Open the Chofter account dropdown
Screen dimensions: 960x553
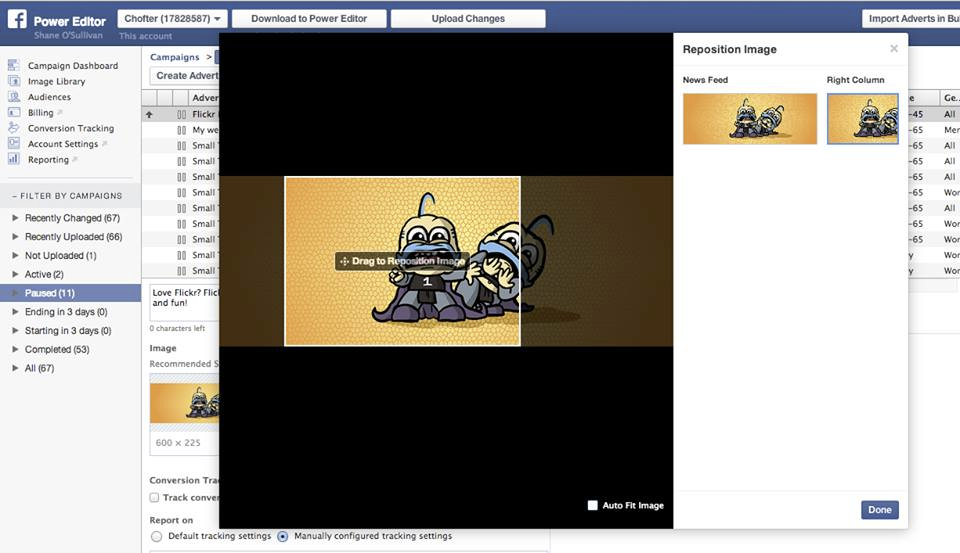click(172, 18)
